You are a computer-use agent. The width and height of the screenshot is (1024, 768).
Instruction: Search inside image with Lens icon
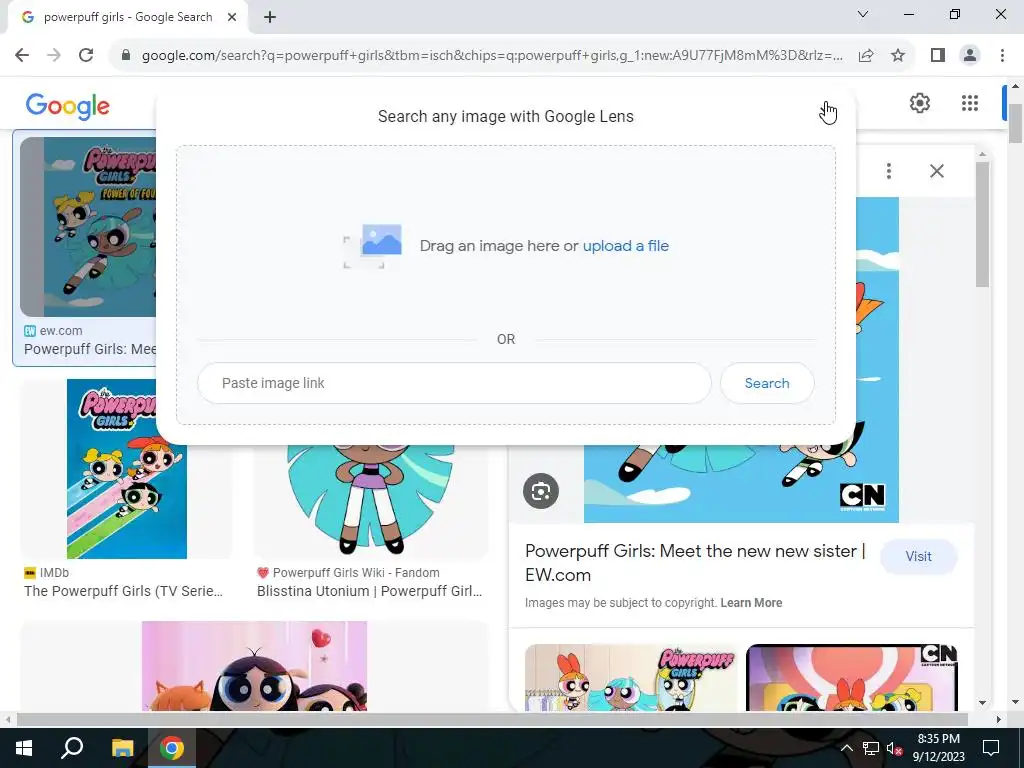(x=541, y=491)
